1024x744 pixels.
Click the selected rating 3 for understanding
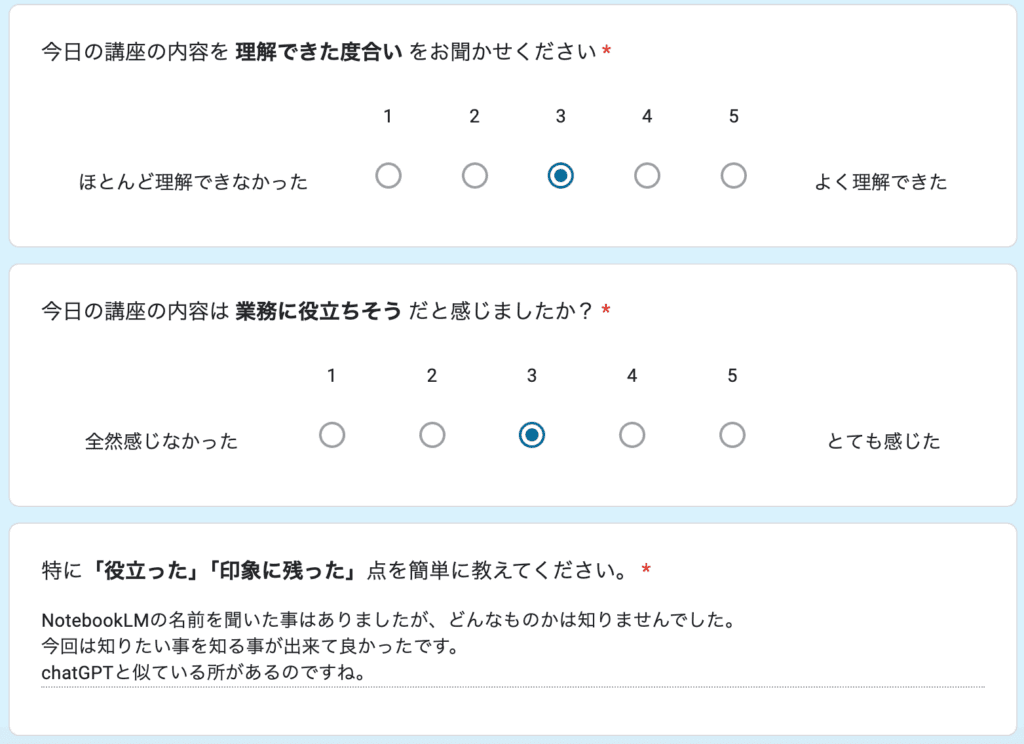pyautogui.click(x=561, y=175)
